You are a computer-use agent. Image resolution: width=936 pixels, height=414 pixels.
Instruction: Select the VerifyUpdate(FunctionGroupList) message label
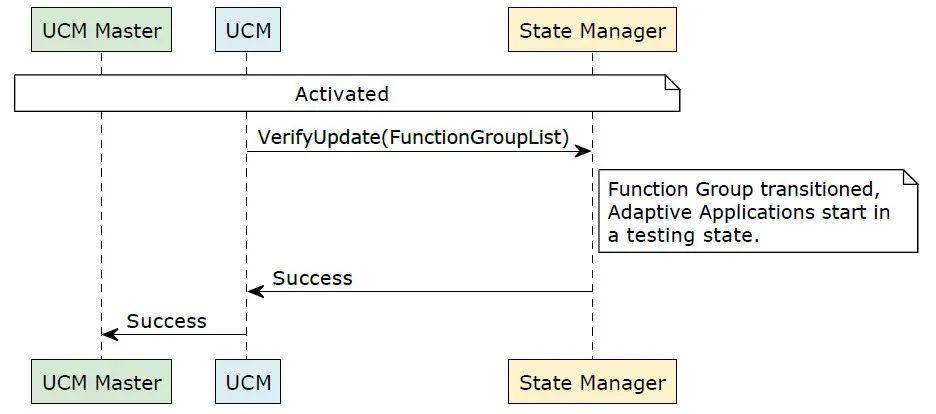coord(414,137)
